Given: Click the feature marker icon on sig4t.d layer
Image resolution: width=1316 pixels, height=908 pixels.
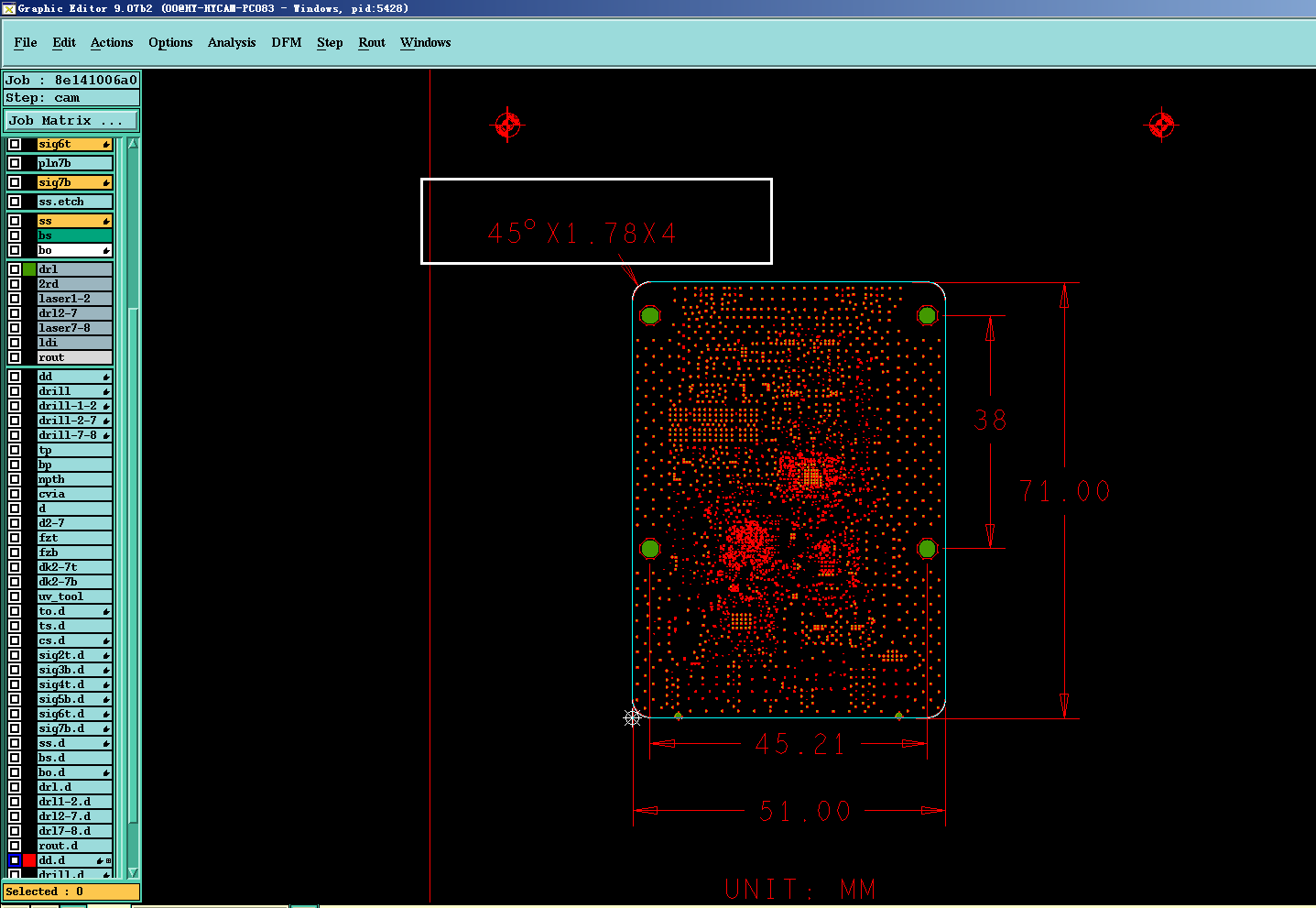Looking at the screenshot, I should pos(106,685).
